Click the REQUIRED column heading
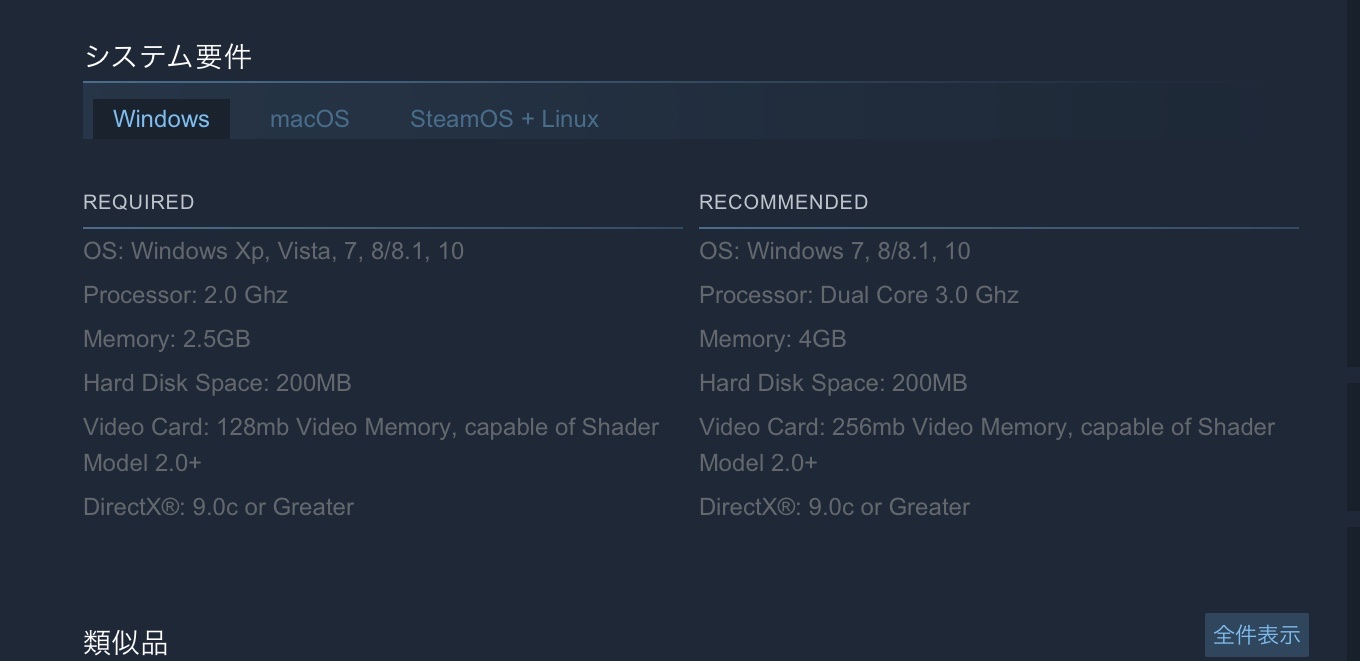The width and height of the screenshot is (1360, 661). (x=139, y=202)
